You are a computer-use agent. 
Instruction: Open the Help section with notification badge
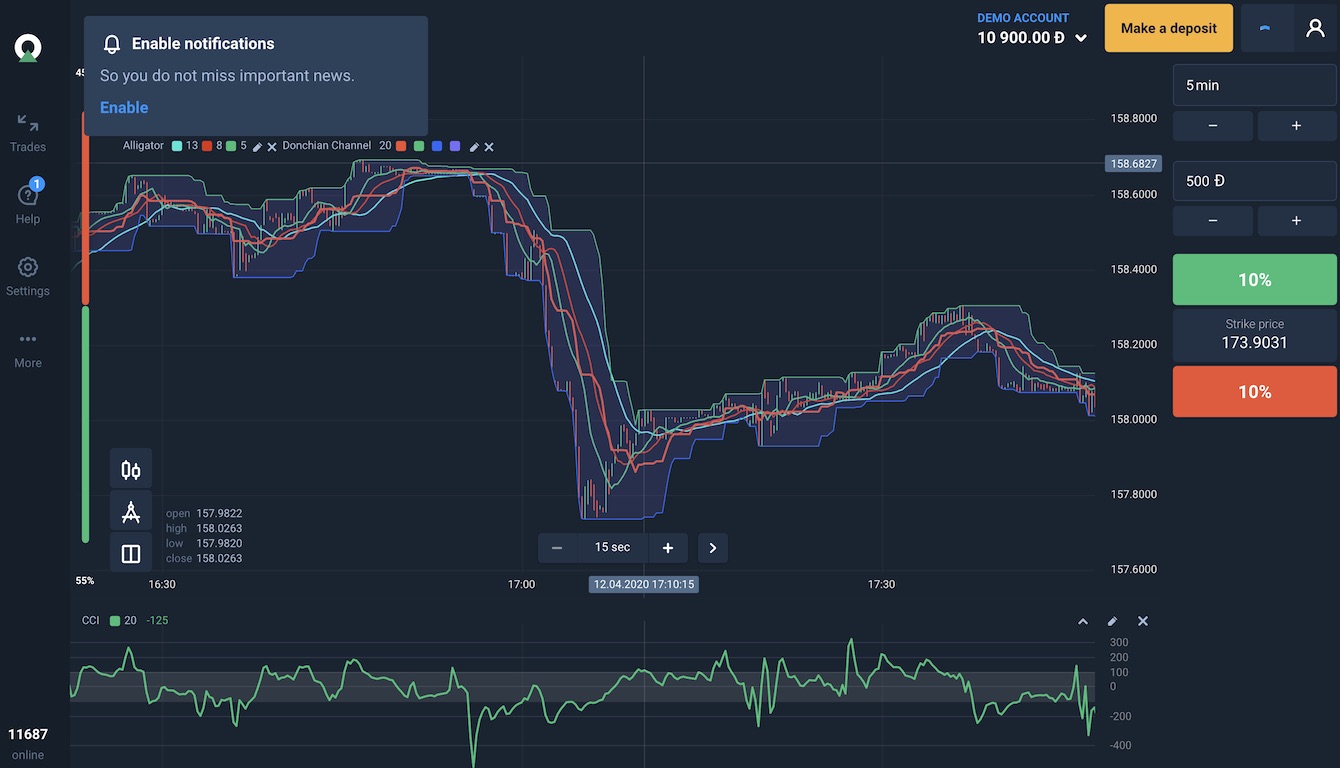pyautogui.click(x=28, y=204)
